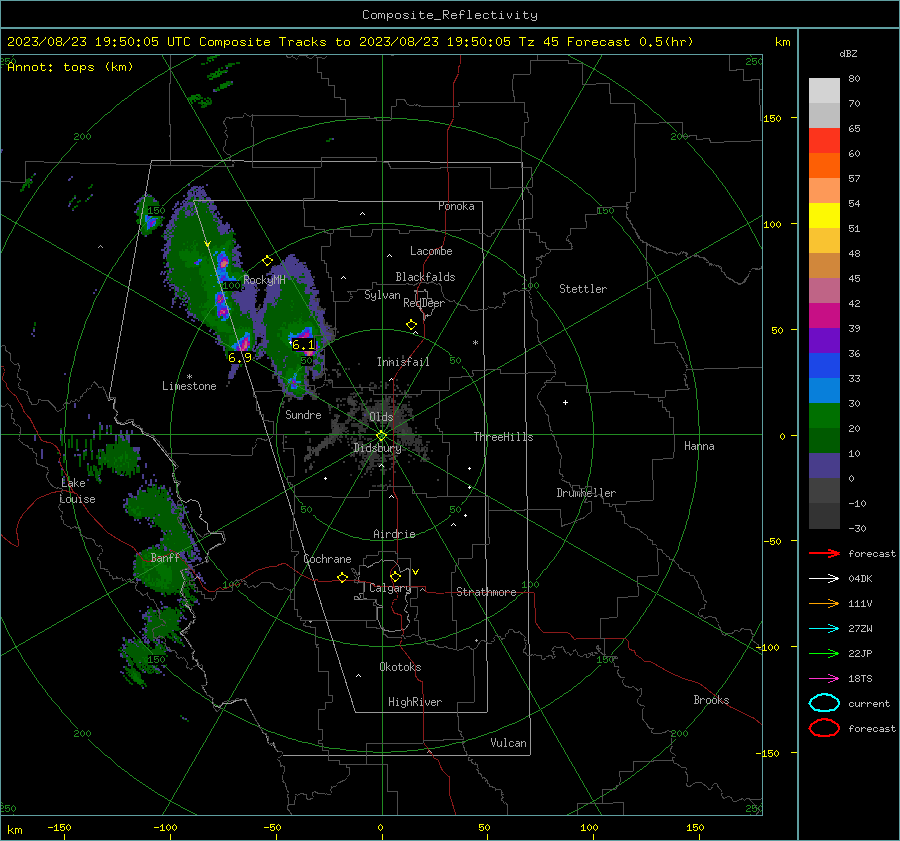Image resolution: width=900 pixels, height=841 pixels.
Task: Click the Brooks town label
Action: (711, 700)
